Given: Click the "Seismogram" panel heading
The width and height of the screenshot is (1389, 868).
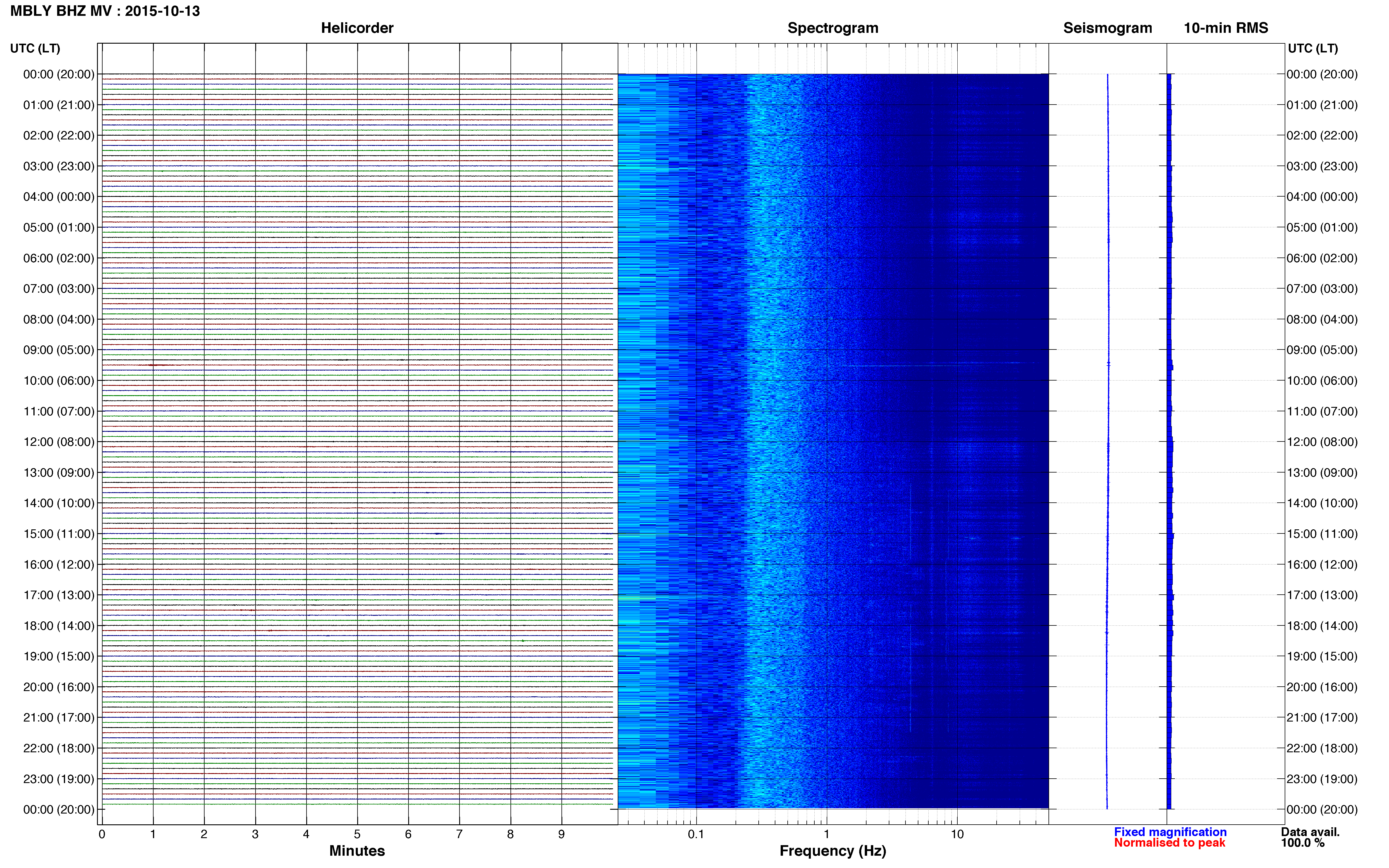Looking at the screenshot, I should 1108,28.
